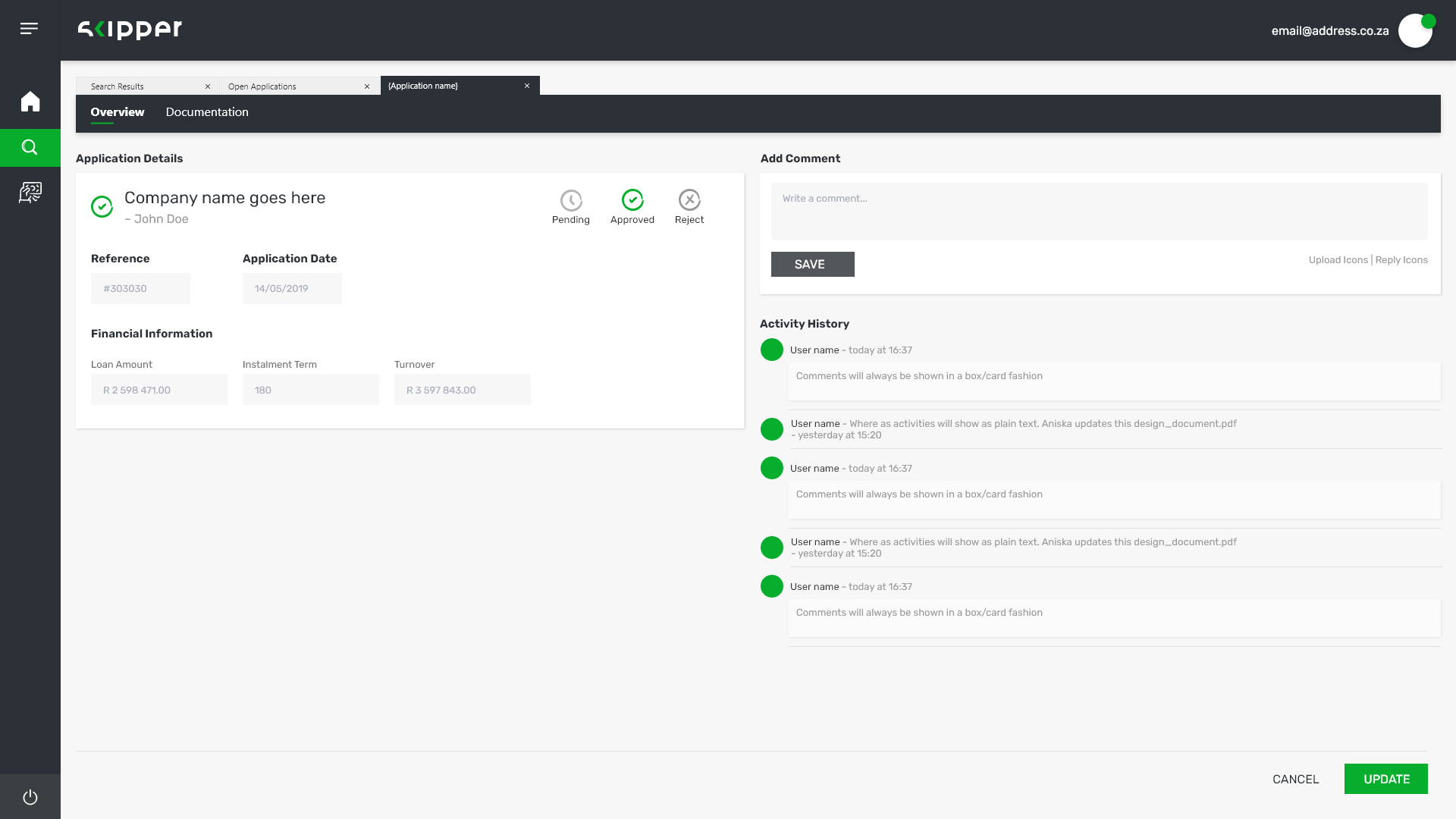Click the first activity user avatar

click(x=772, y=350)
